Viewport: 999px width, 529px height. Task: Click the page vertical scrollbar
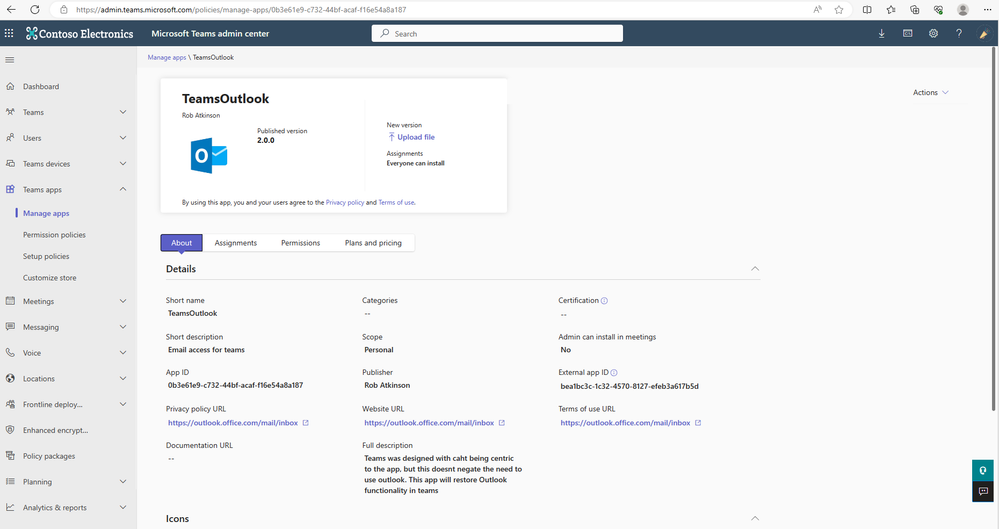click(994, 229)
